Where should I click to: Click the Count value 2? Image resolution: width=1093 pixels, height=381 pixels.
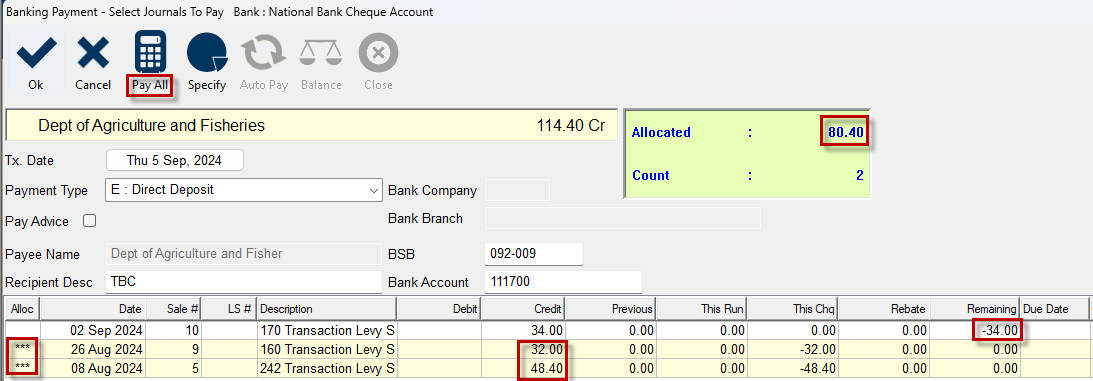860,176
